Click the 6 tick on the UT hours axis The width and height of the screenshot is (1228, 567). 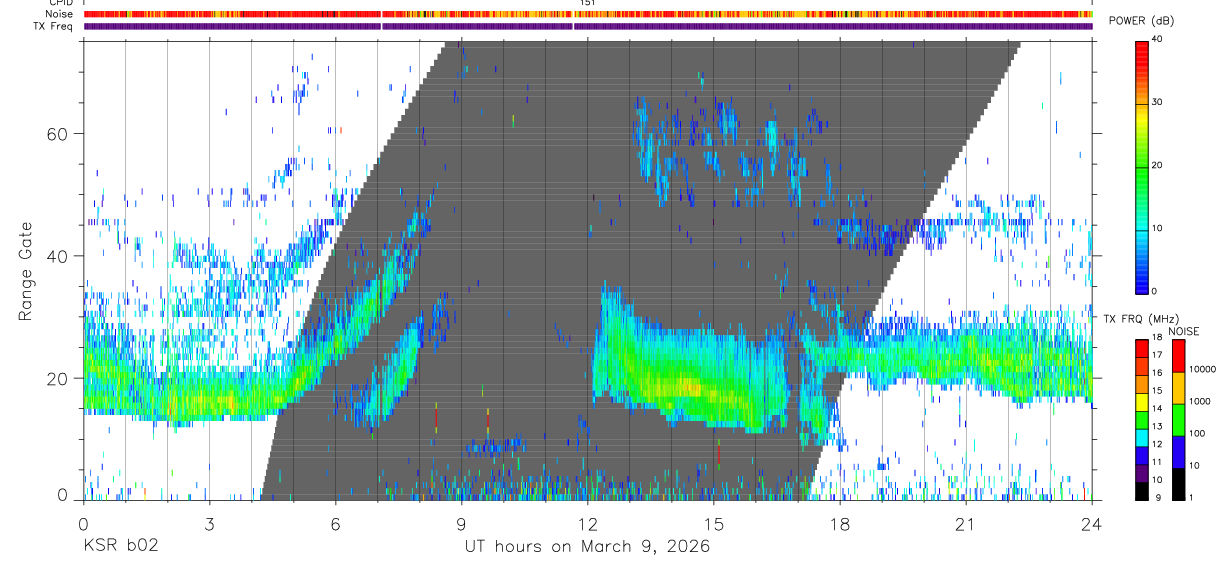coord(335,523)
